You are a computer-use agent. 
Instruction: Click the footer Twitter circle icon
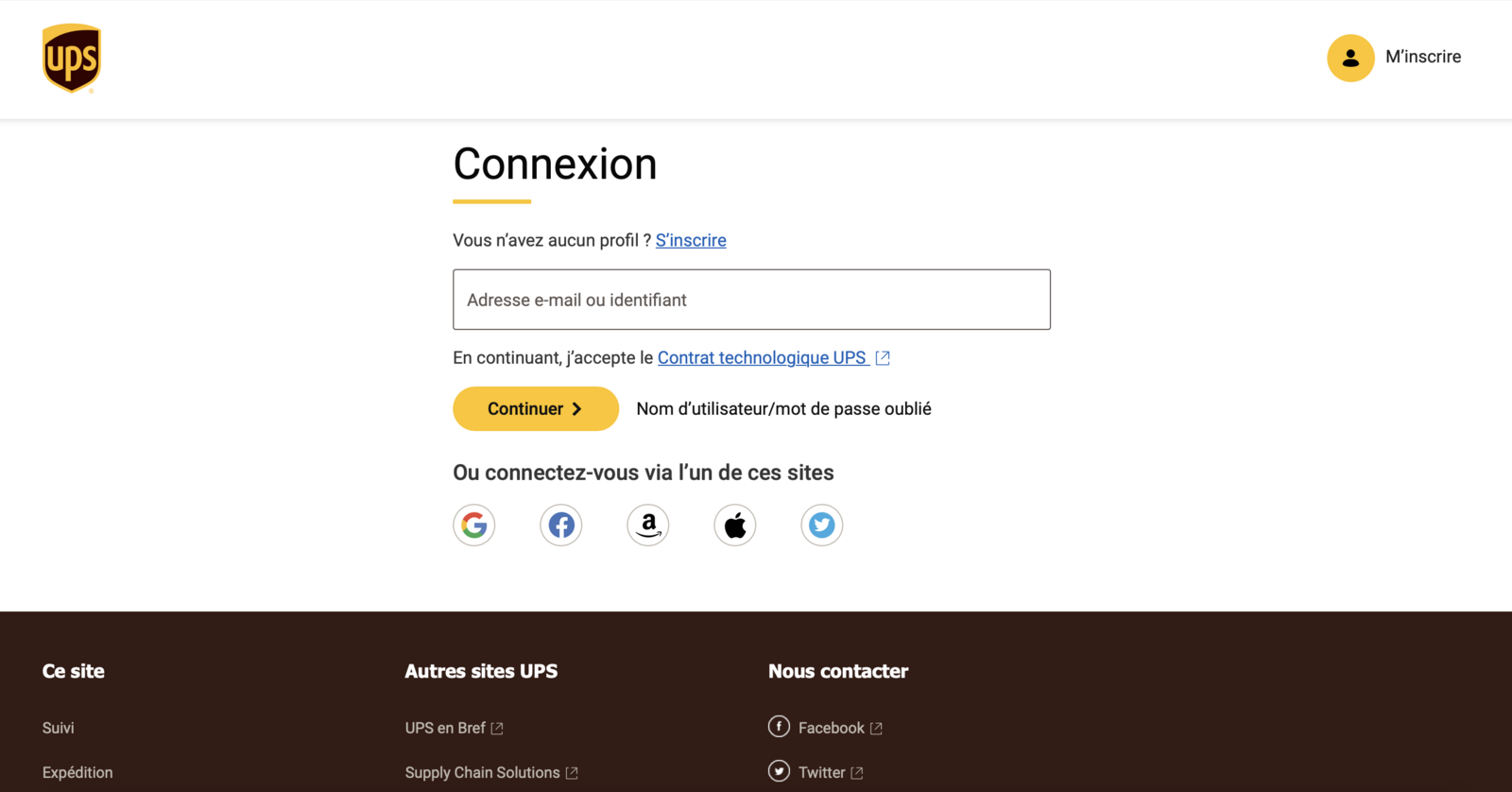tap(779, 771)
